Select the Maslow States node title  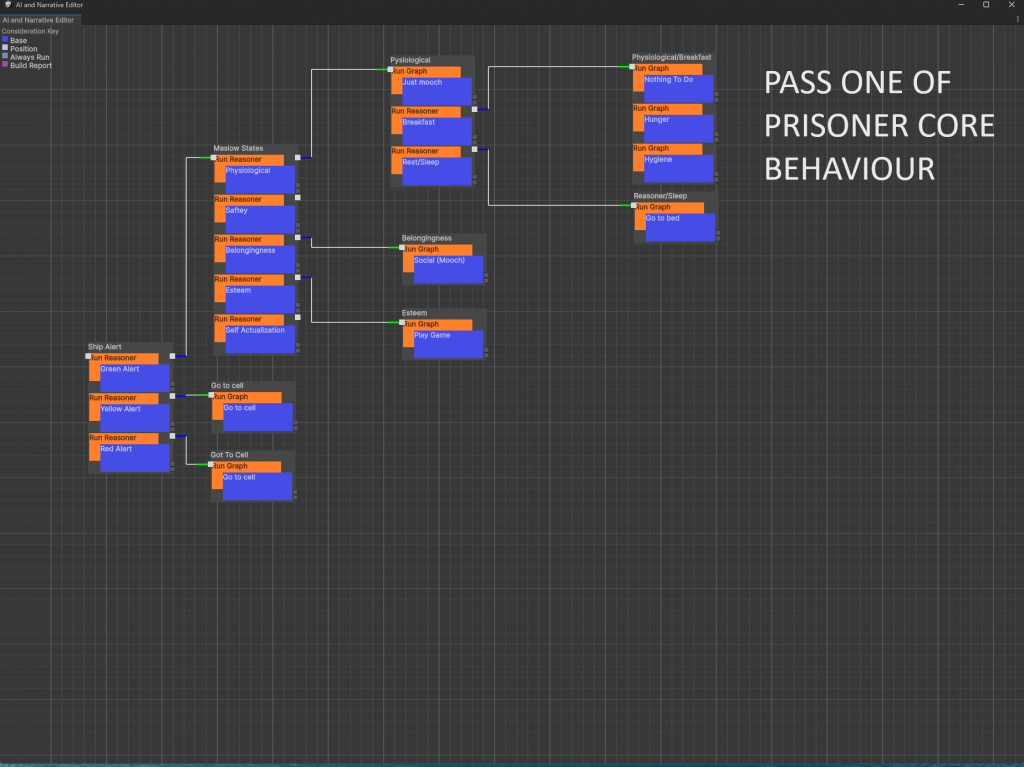pyautogui.click(x=238, y=148)
